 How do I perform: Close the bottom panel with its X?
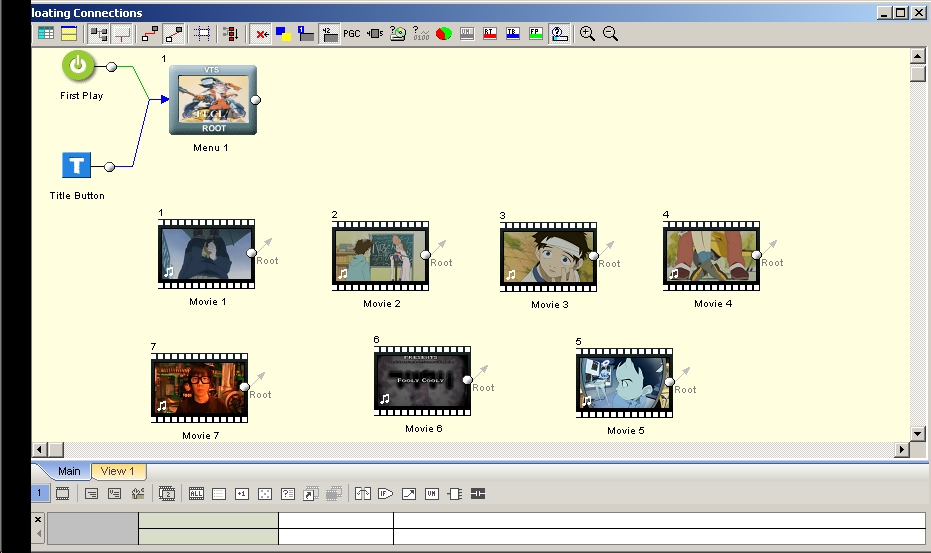pos(38,520)
